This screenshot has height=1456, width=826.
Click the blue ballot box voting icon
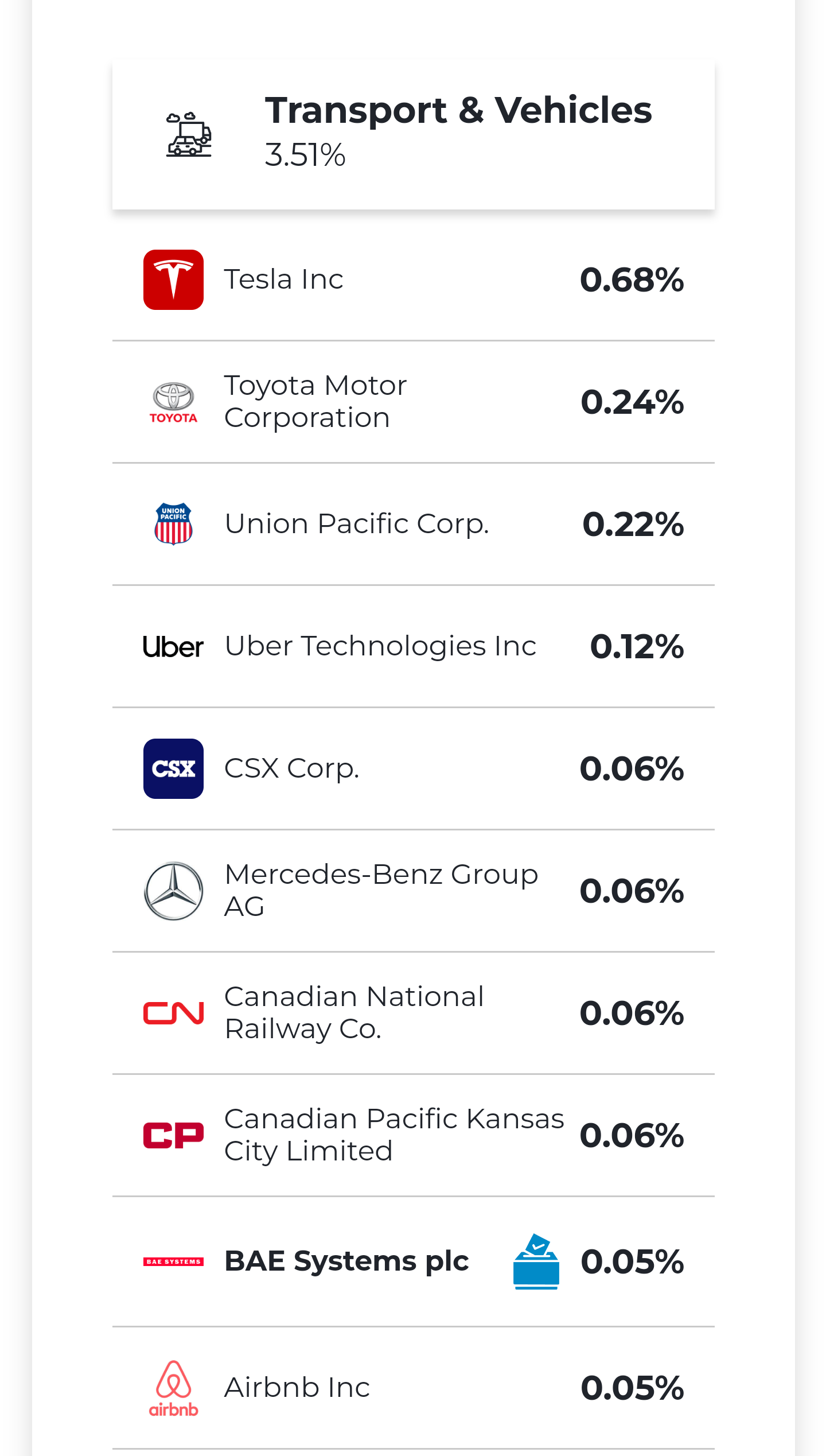(536, 1261)
